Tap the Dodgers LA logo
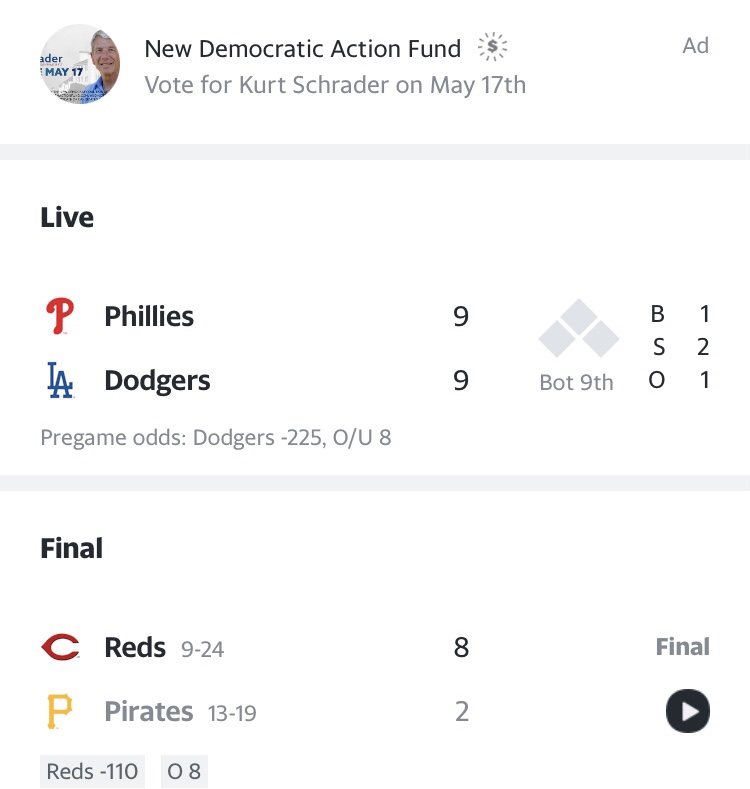The image size is (750, 789). coord(60,381)
